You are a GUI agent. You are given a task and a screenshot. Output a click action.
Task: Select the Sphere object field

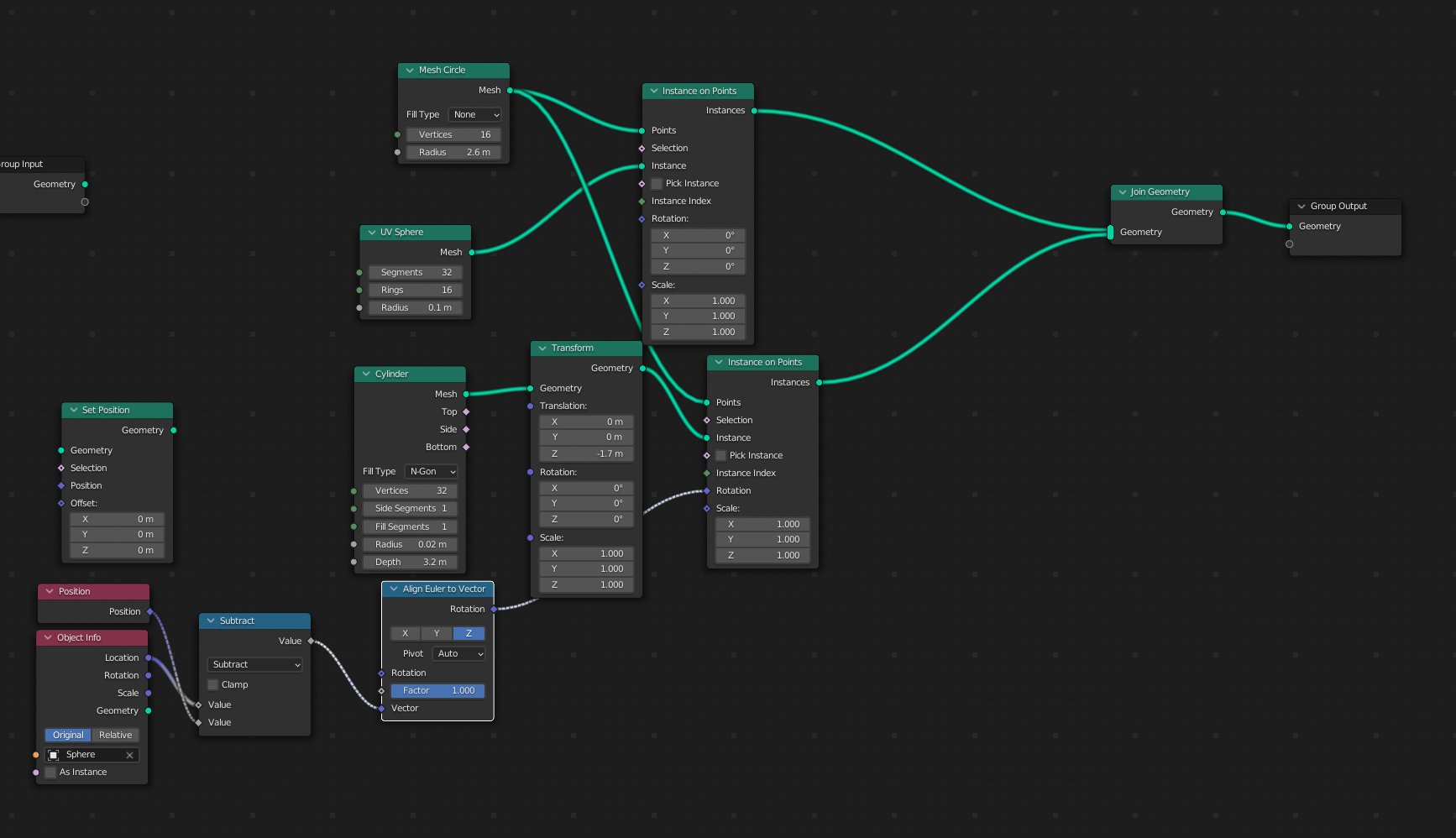pyautogui.click(x=92, y=755)
